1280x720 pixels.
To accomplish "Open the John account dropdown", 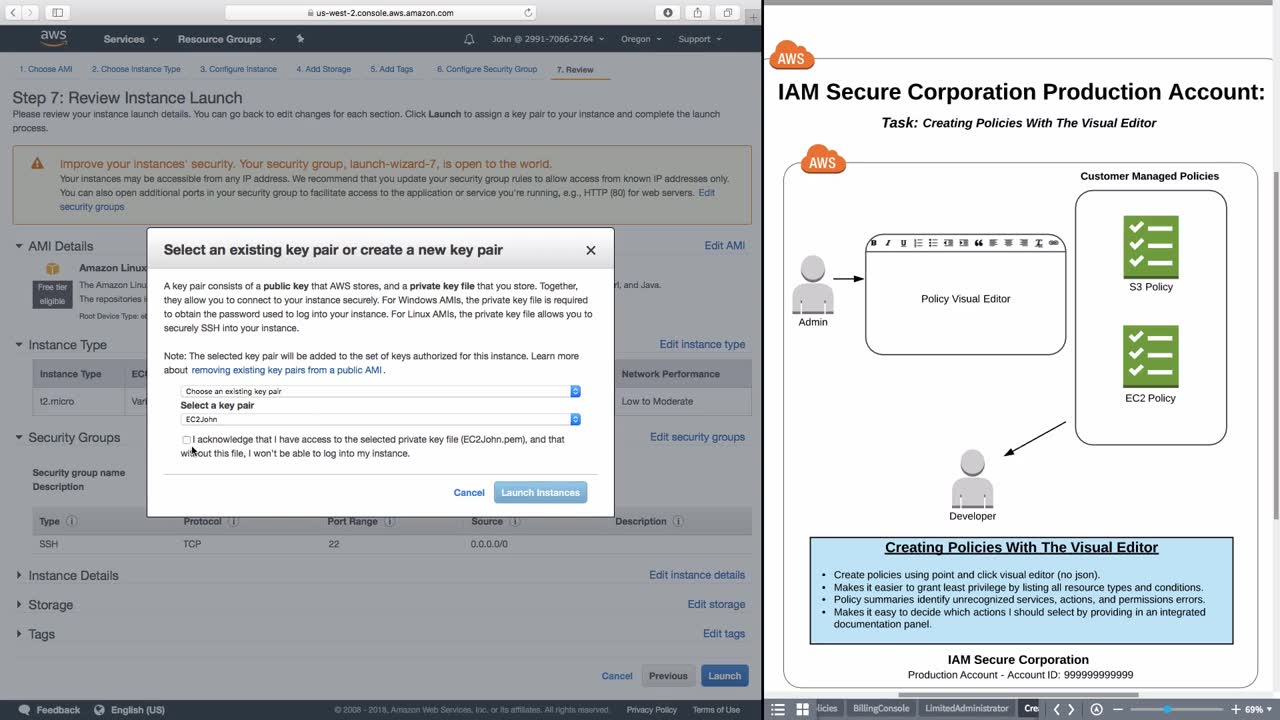I will coord(548,39).
